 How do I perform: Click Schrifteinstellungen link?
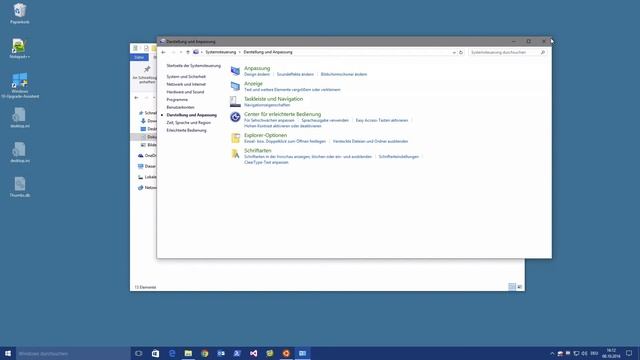(x=398, y=157)
